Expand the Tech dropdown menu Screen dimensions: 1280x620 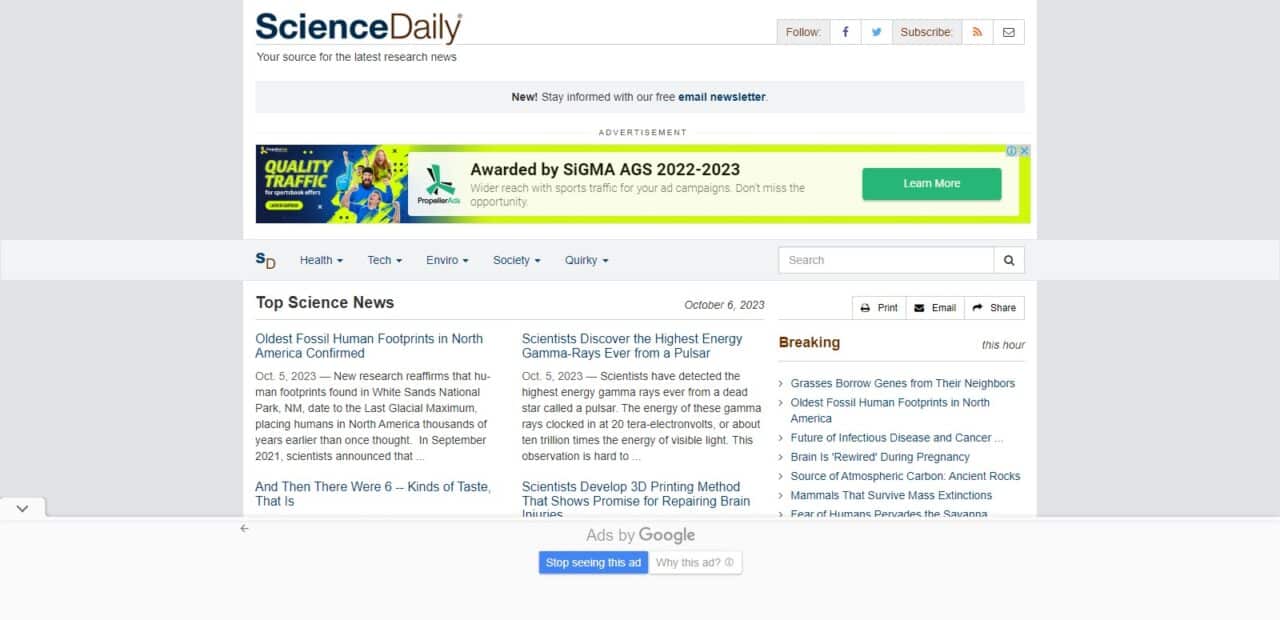click(385, 260)
